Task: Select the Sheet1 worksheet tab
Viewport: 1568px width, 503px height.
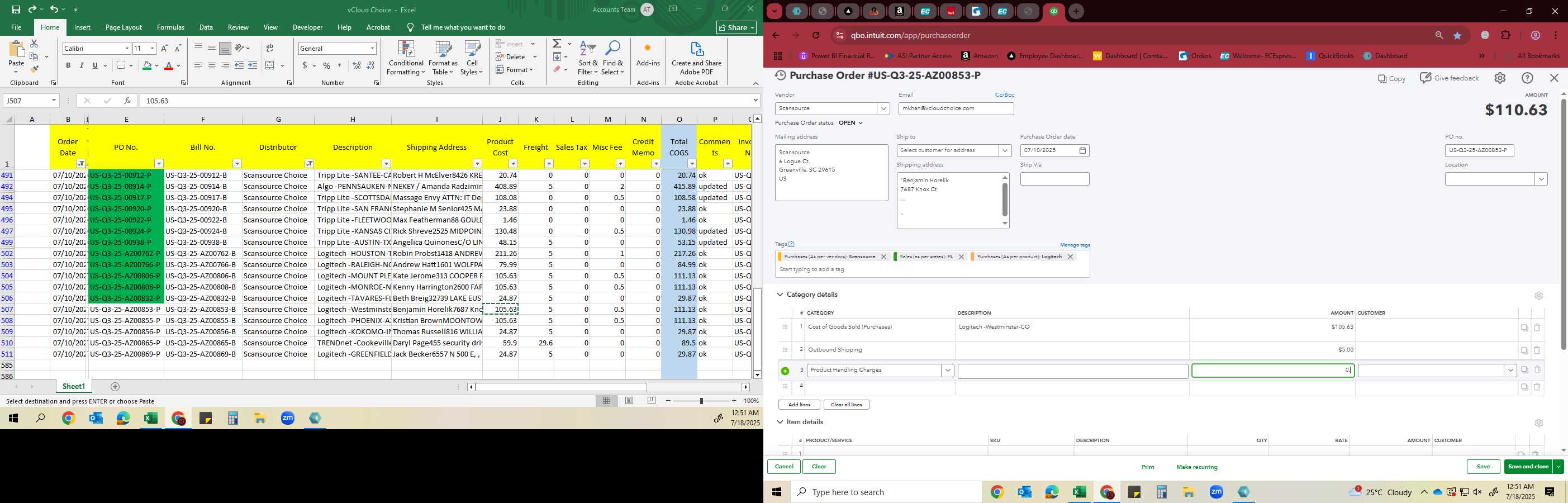Action: tap(74, 387)
